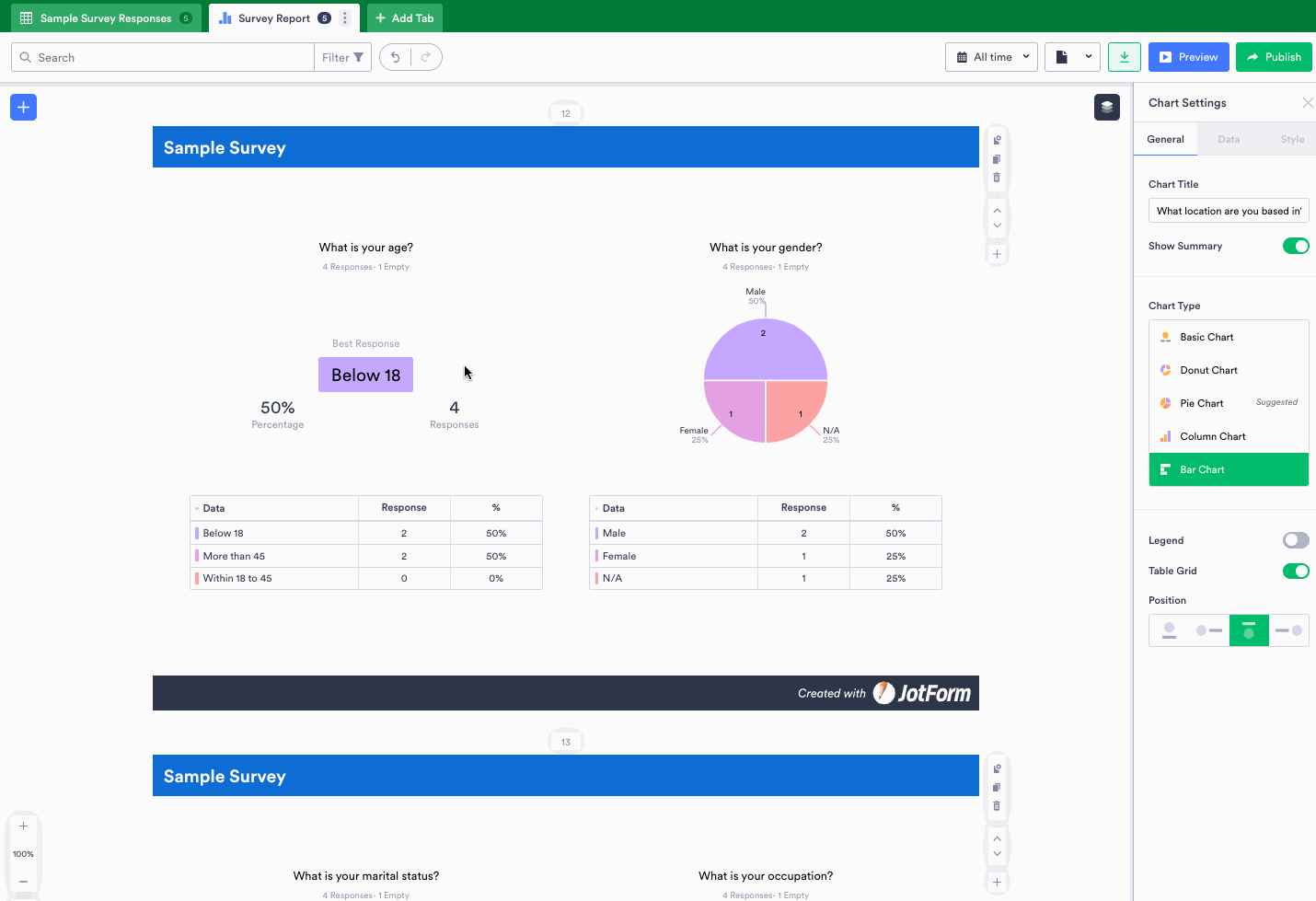Click the blue add element plus button
The width and height of the screenshot is (1316, 901).
pyautogui.click(x=23, y=108)
